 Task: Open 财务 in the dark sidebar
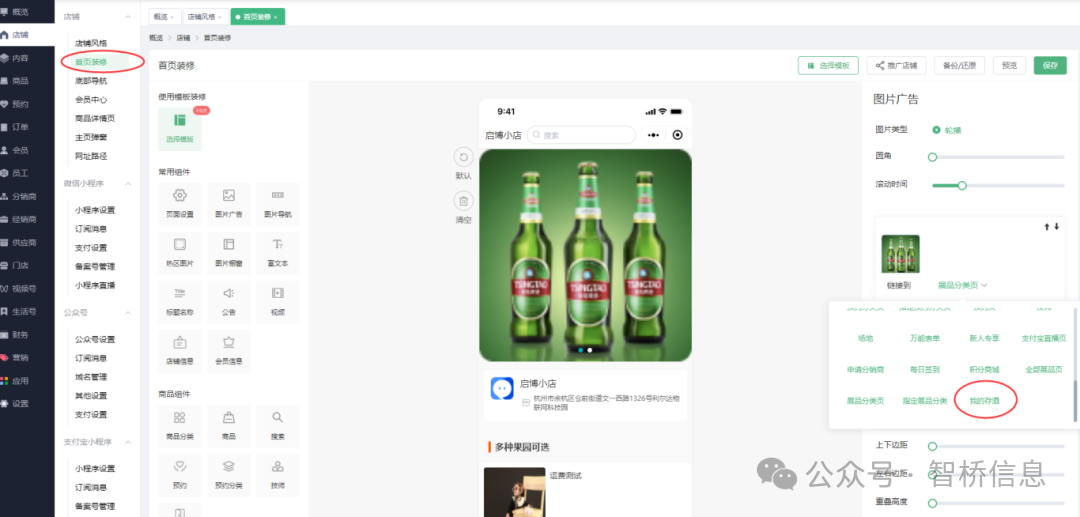point(19,335)
